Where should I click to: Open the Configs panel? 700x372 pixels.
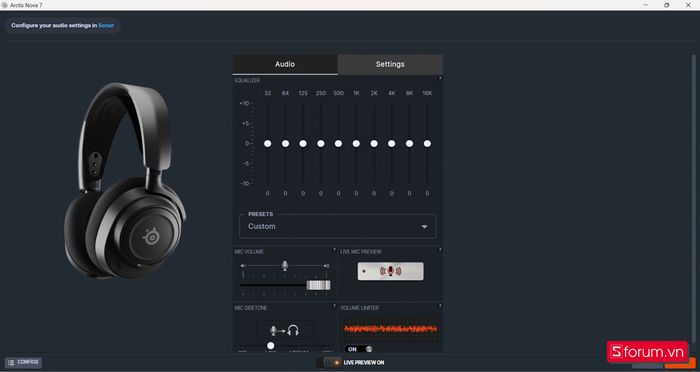23,362
